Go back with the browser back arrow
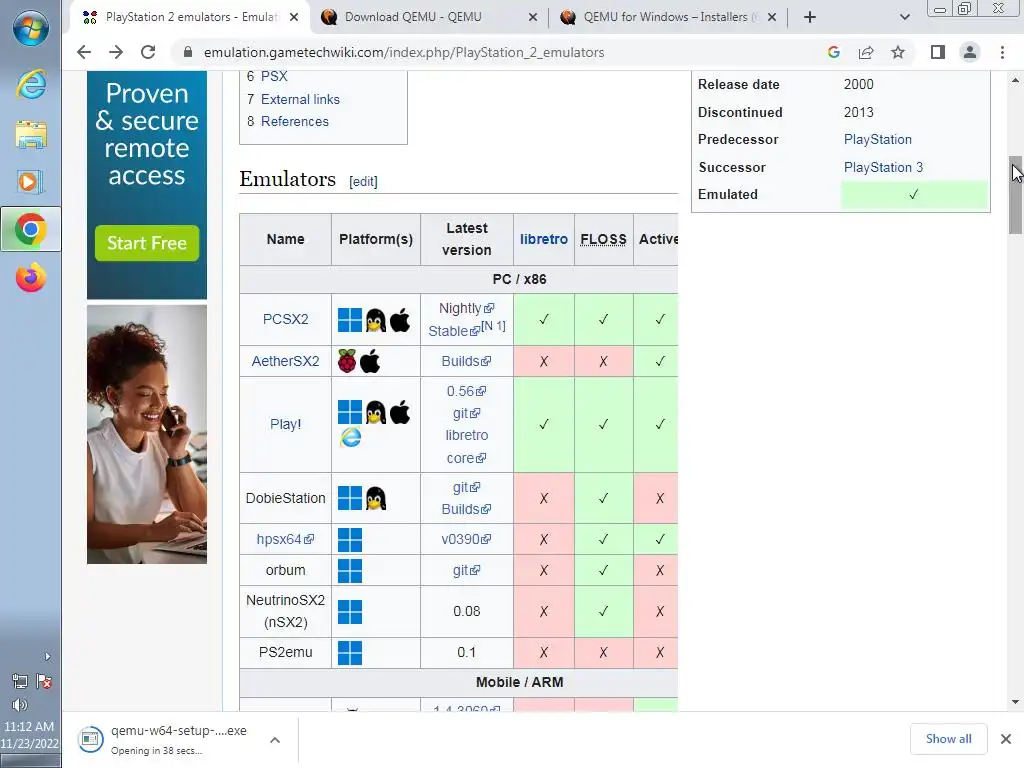The height and width of the screenshot is (768, 1024). tap(84, 52)
